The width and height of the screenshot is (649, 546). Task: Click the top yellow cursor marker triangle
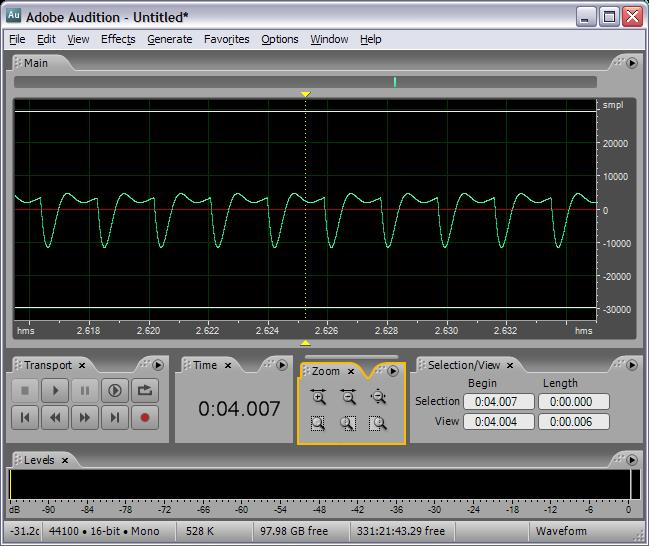[x=305, y=94]
